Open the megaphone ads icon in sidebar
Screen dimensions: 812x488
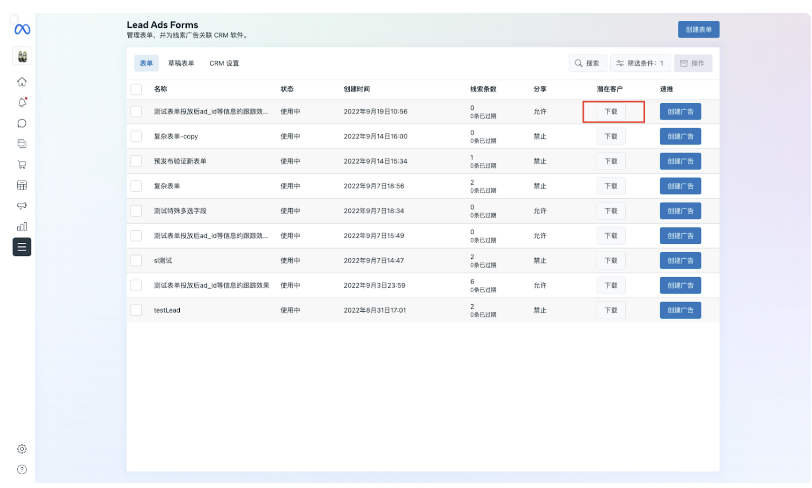coord(22,205)
